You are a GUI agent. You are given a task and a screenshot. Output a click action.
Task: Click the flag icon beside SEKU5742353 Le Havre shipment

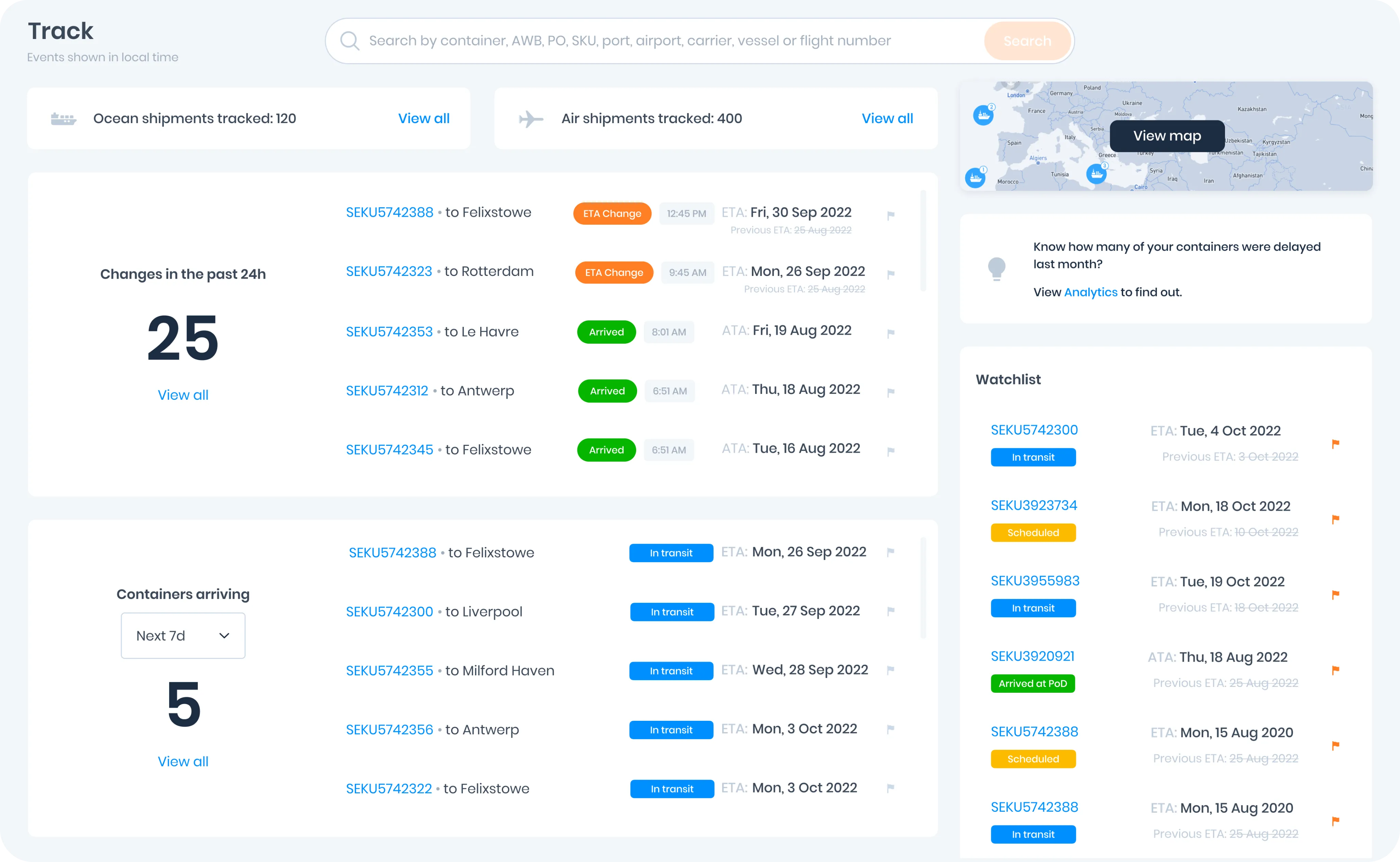click(x=891, y=333)
